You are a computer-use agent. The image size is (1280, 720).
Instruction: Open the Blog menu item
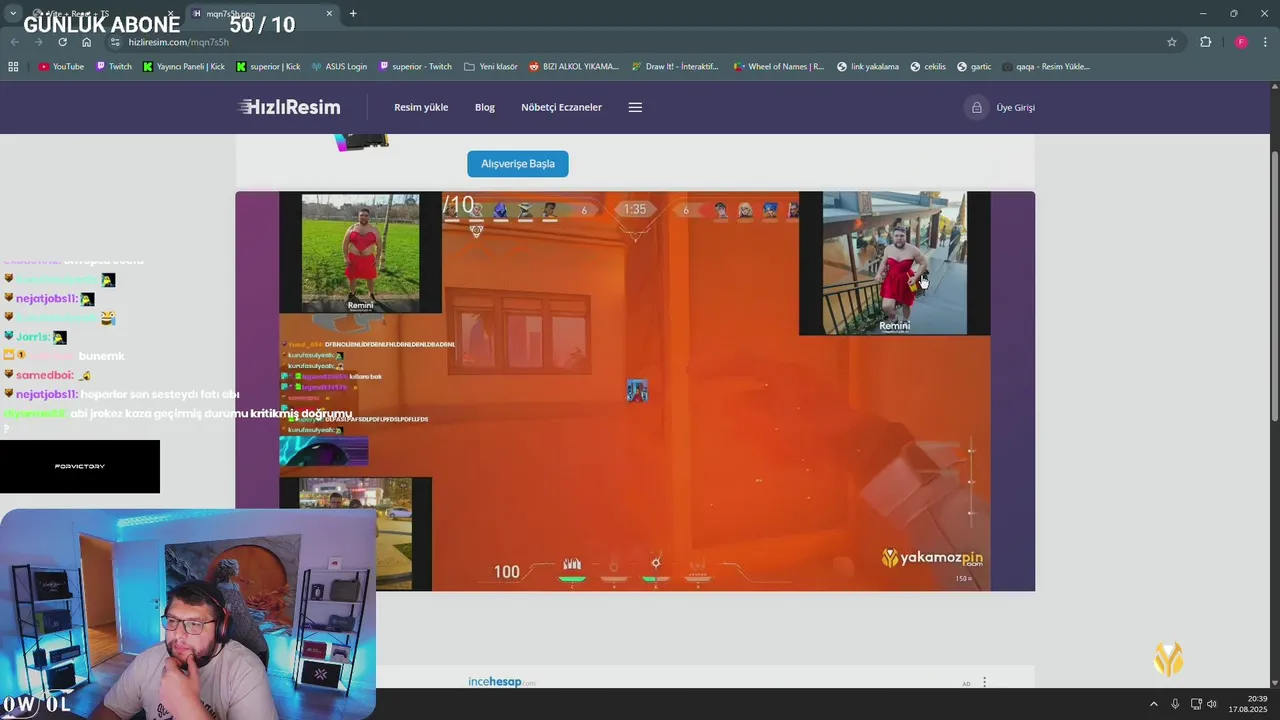click(x=485, y=107)
